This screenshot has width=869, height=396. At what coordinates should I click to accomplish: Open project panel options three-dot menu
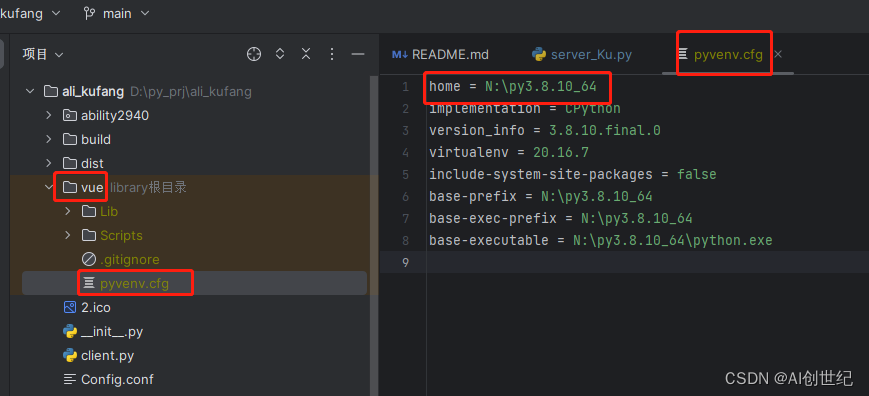tap(332, 54)
